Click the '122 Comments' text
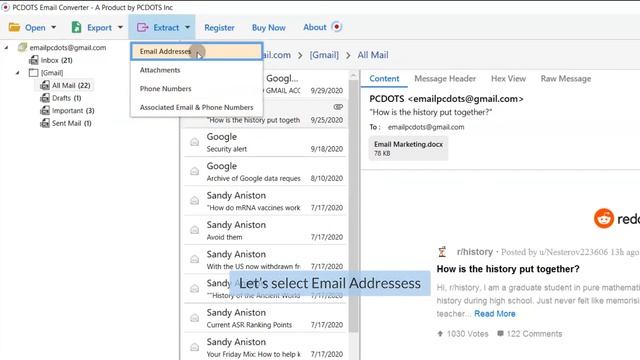The image size is (640, 360). (x=534, y=334)
